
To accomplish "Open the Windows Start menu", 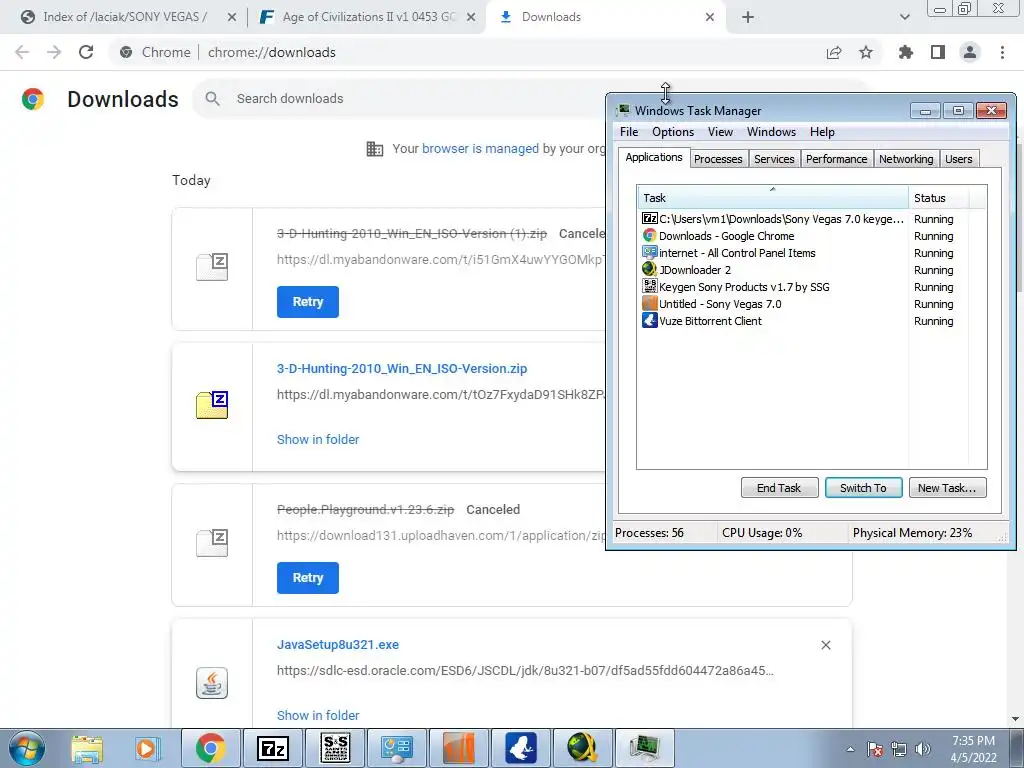I will [27, 748].
